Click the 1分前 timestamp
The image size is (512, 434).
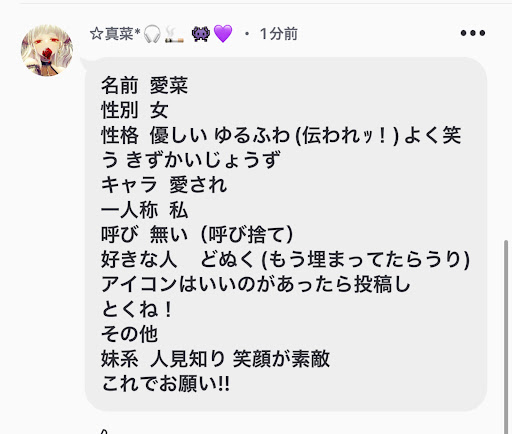pyautogui.click(x=279, y=34)
